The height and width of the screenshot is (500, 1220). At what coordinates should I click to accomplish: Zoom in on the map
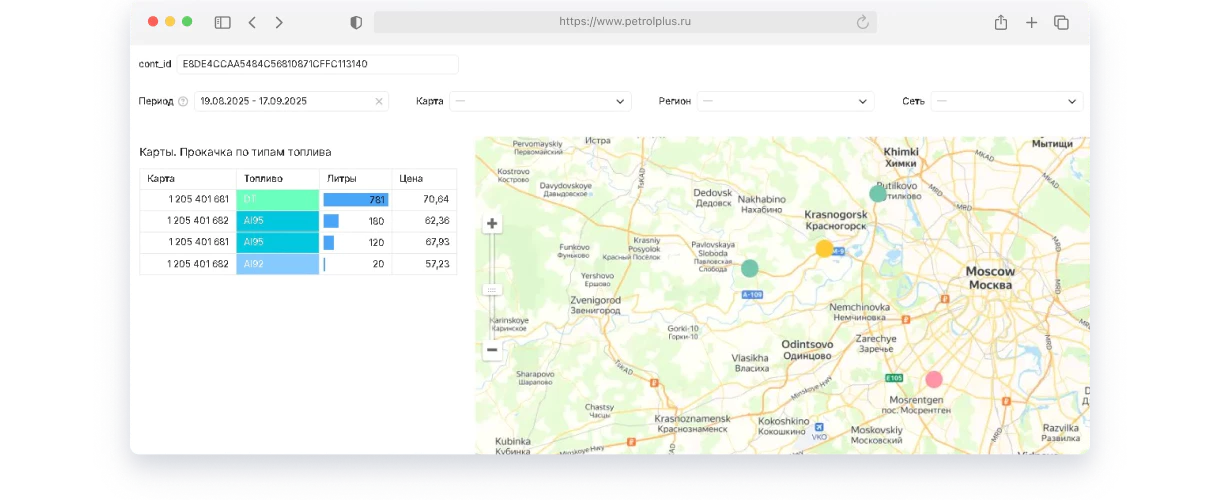(x=491, y=224)
